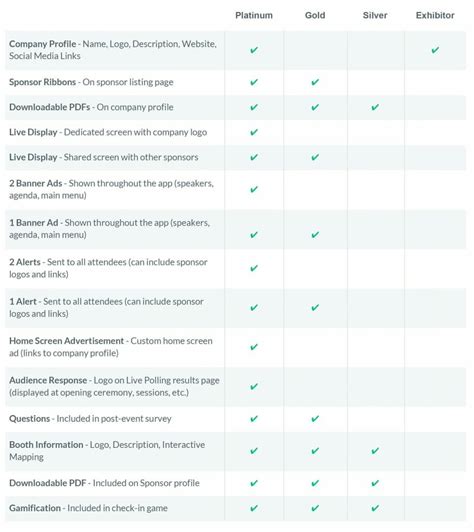Click Platinum checkmark for Home Screen Advertisement
The height and width of the screenshot is (532, 474).
click(x=254, y=347)
